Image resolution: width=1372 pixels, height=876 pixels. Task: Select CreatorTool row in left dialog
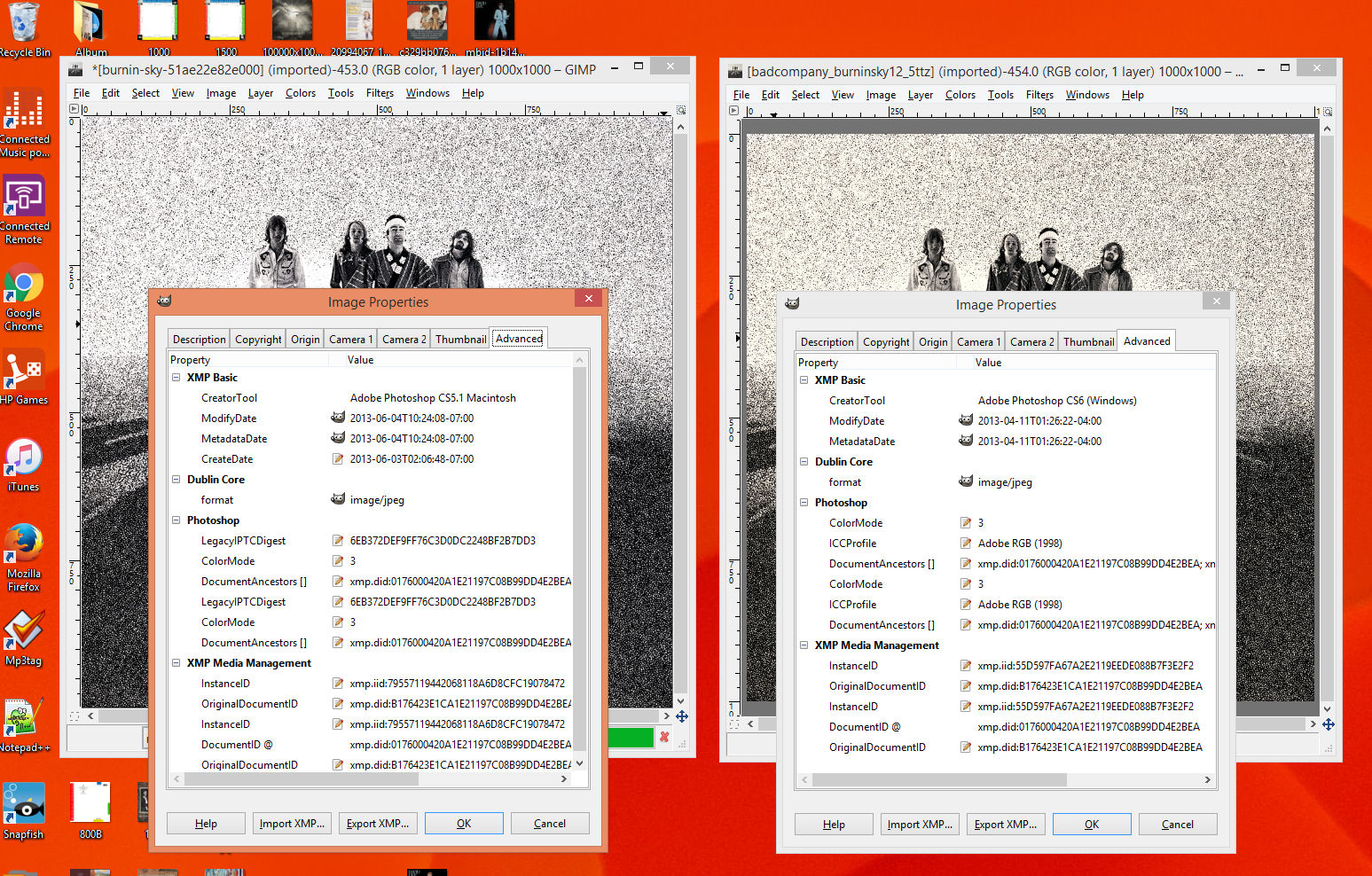[x=371, y=398]
